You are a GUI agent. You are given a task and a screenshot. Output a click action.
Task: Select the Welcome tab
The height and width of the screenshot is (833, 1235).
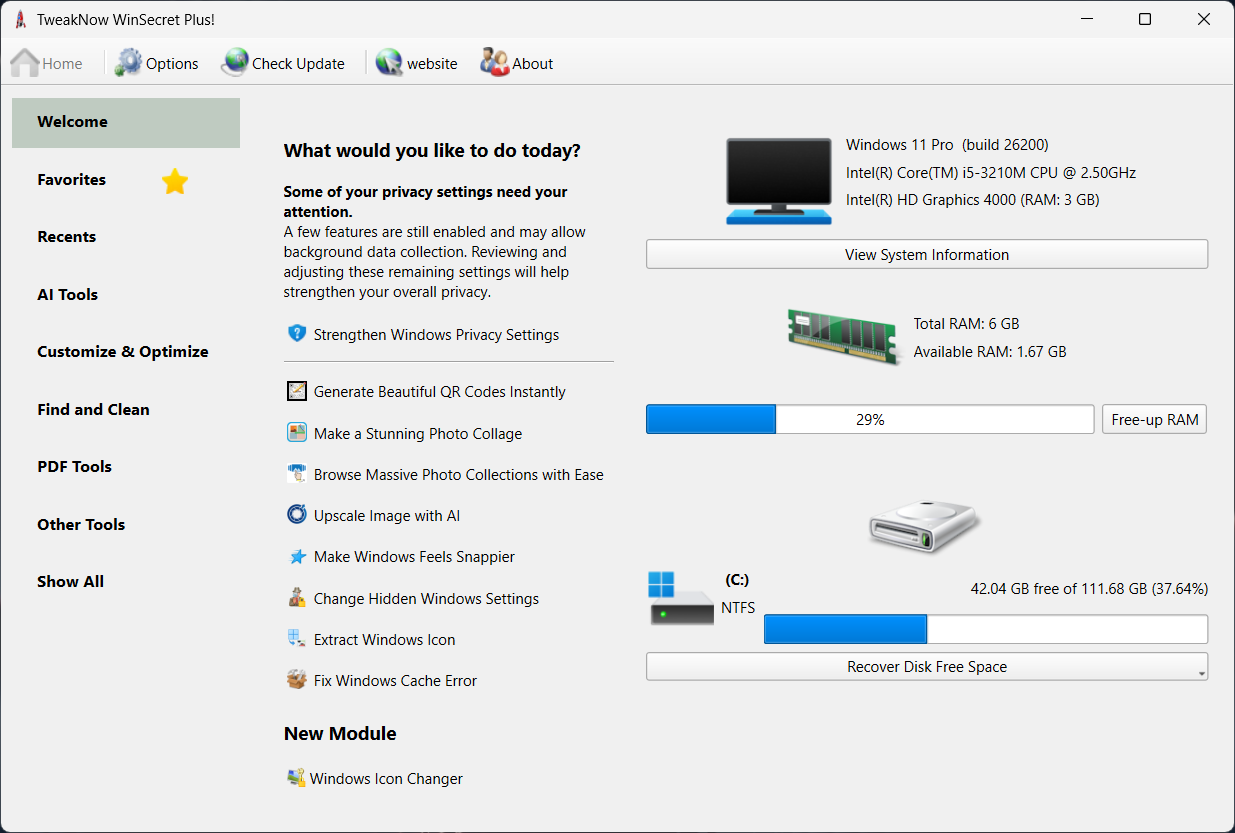point(126,122)
